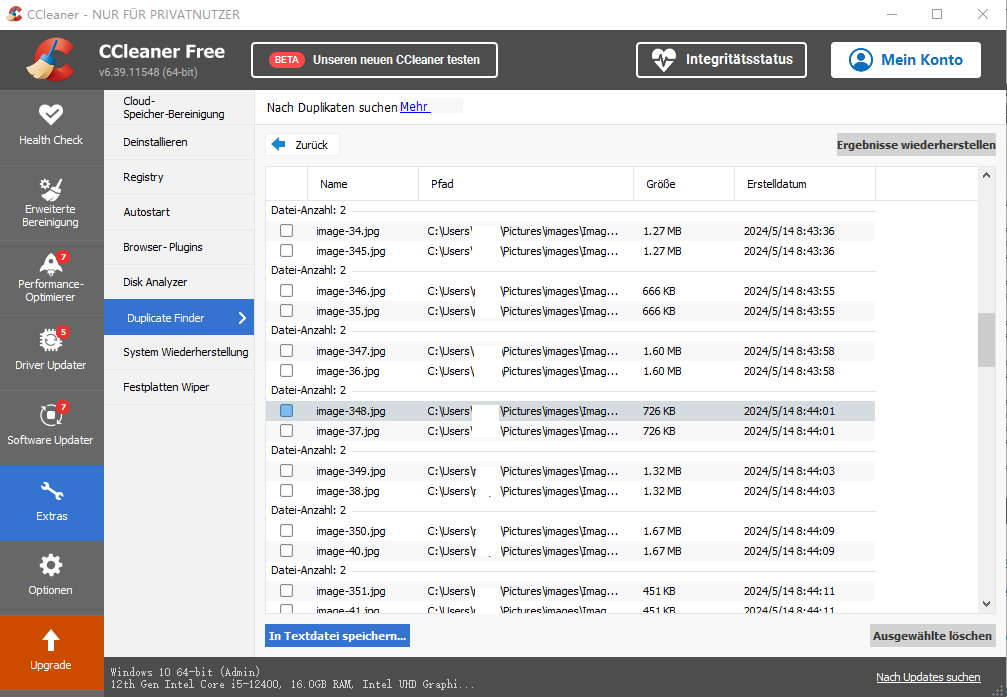This screenshot has height=697, width=1007.
Task: Select the checkbox next to image-34.jpg
Action: (287, 230)
